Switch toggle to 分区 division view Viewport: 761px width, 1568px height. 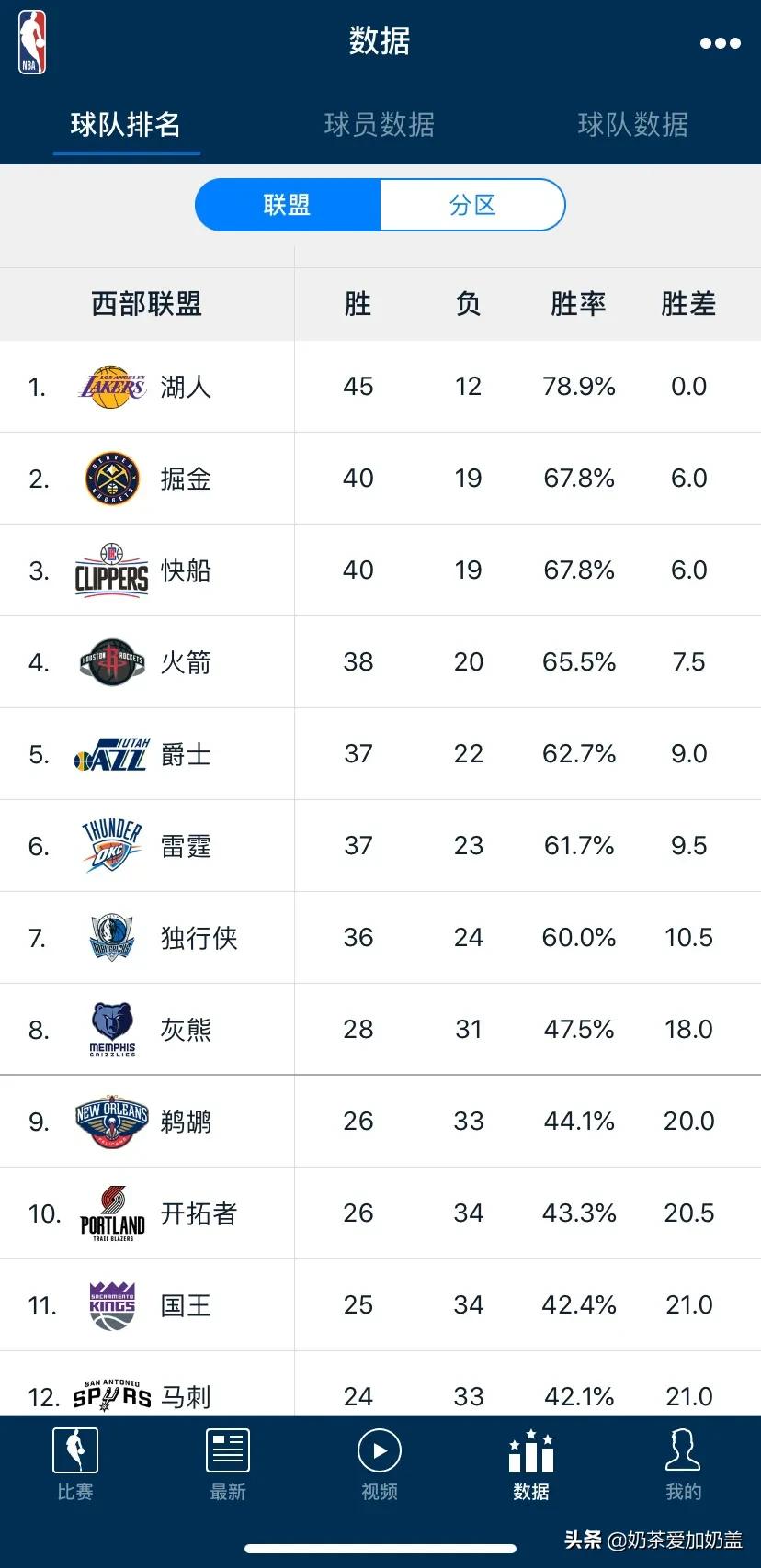pos(472,205)
